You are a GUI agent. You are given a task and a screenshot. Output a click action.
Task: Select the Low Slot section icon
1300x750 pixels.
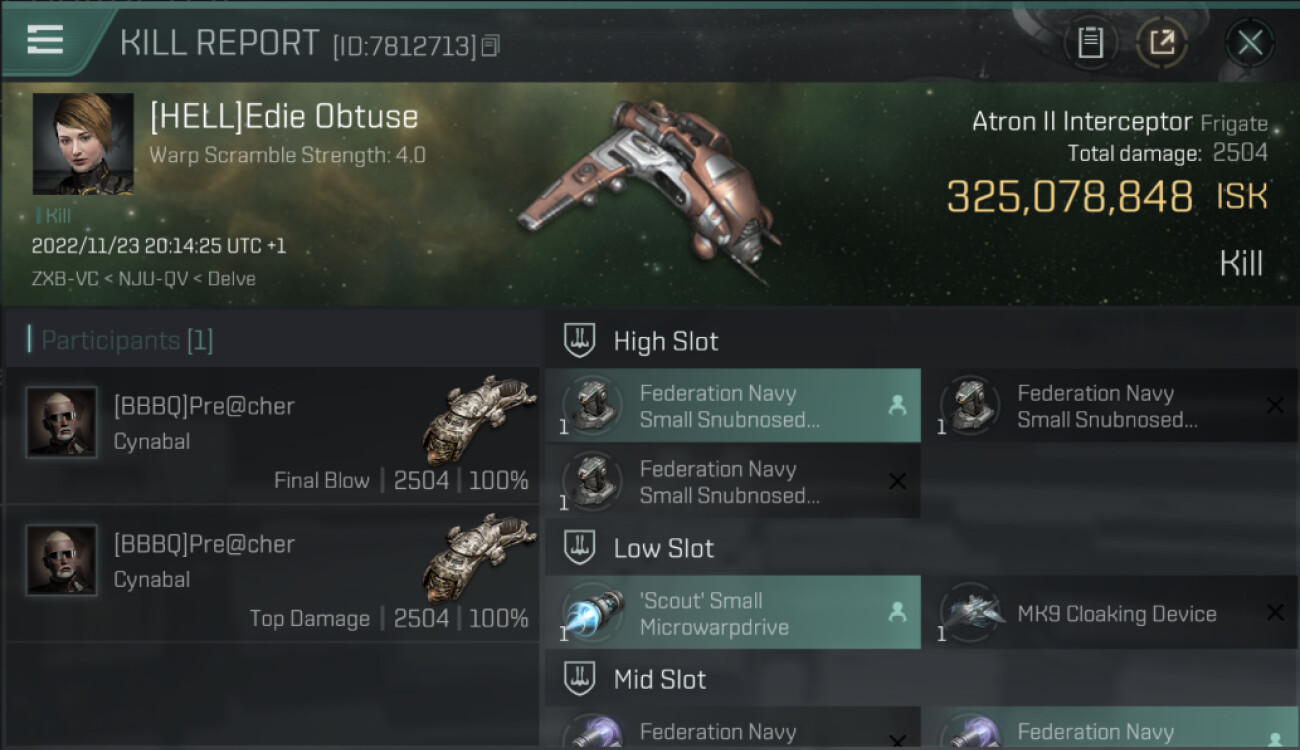(x=580, y=548)
